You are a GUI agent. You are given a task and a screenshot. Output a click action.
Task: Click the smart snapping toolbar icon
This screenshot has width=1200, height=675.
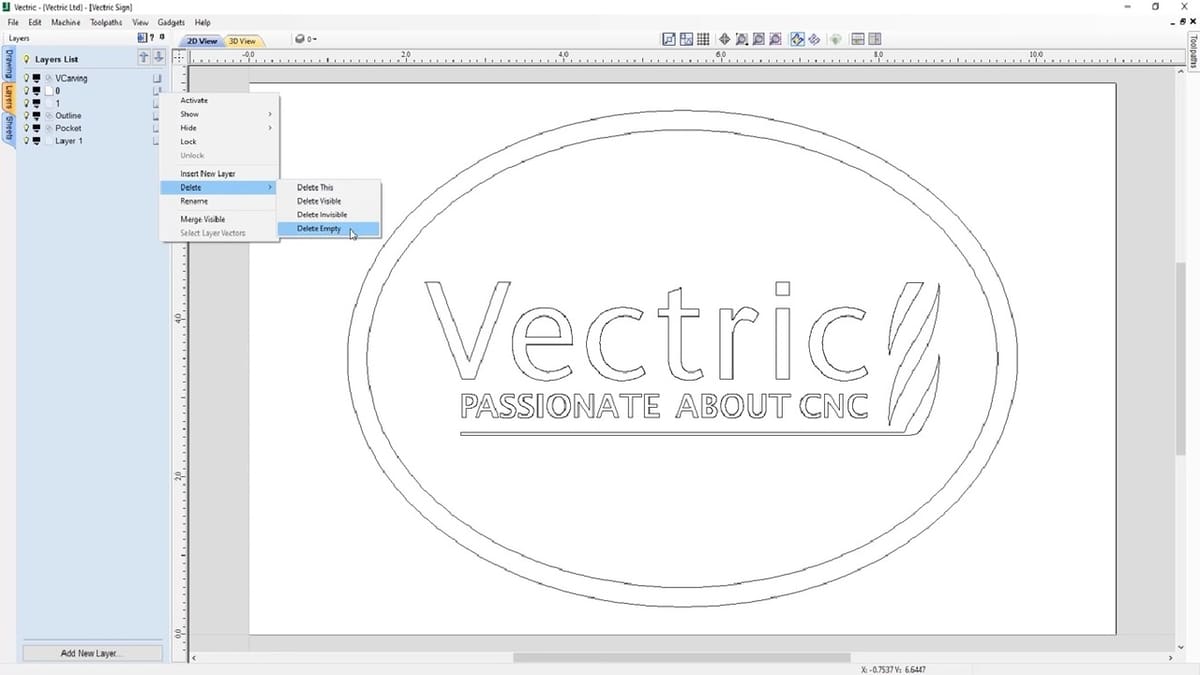(x=686, y=39)
